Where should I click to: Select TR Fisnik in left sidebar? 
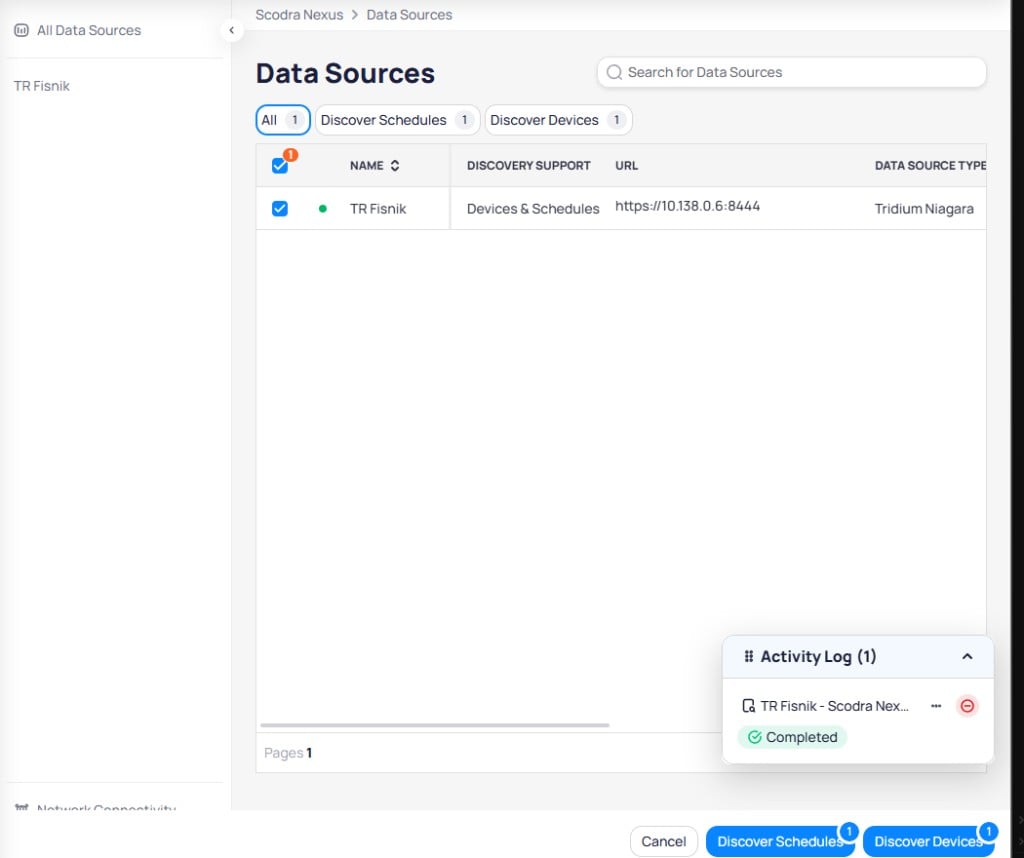42,86
